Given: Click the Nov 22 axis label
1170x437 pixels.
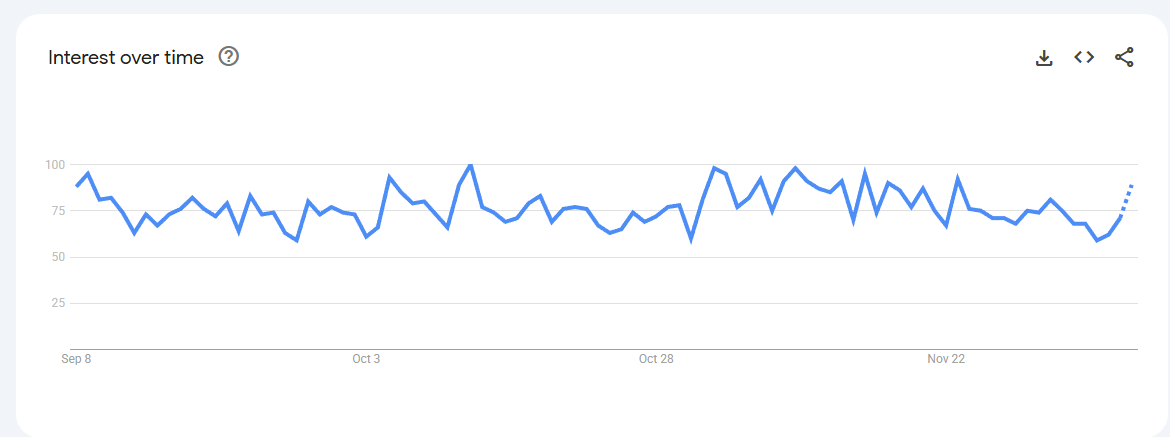Looking at the screenshot, I should pyautogui.click(x=946, y=359).
